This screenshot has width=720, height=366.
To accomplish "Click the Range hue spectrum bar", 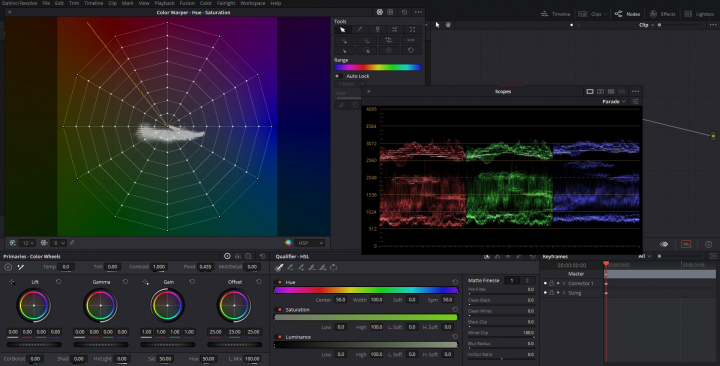I will tap(377, 68).
